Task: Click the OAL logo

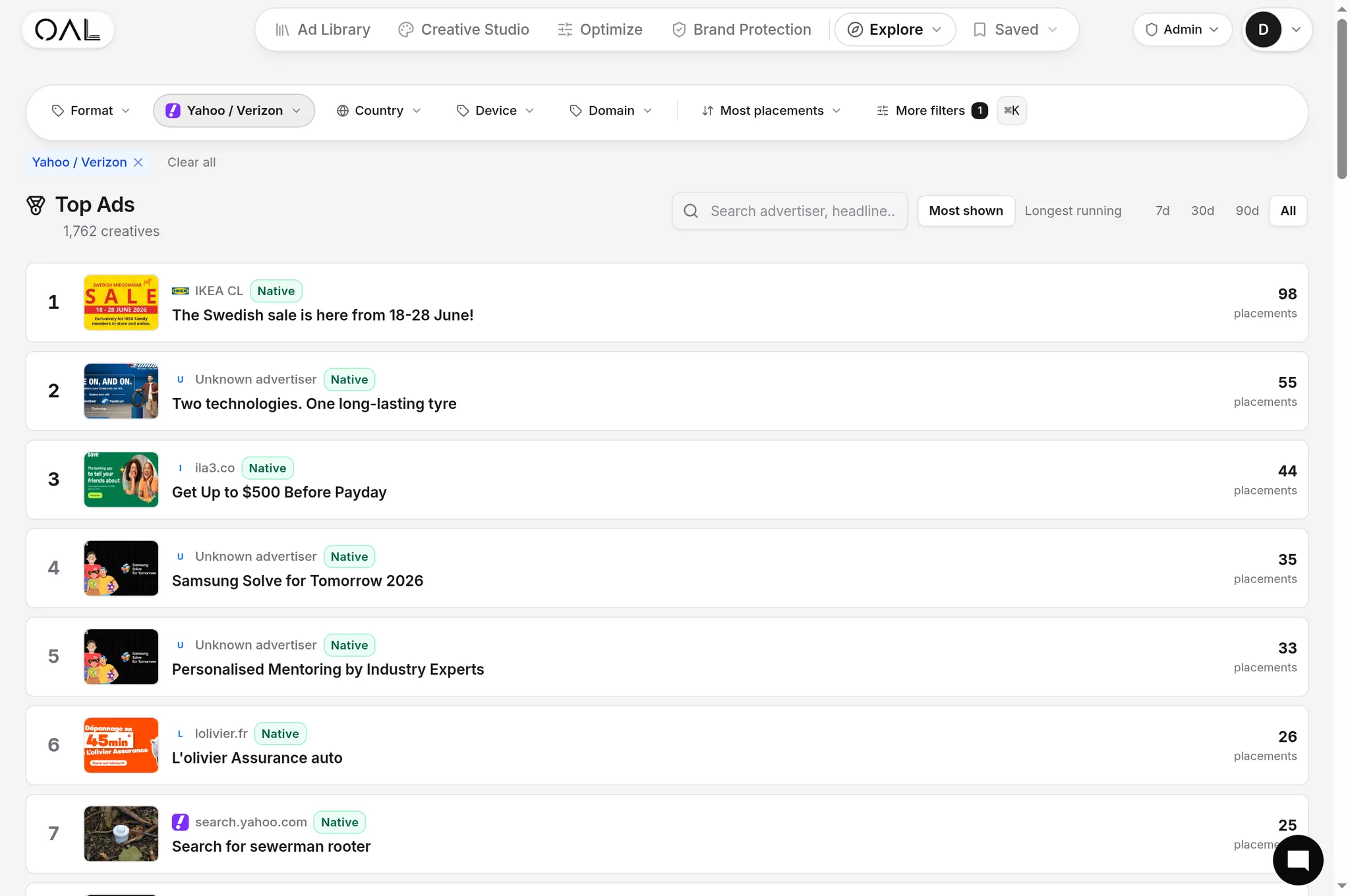Action: tap(68, 30)
